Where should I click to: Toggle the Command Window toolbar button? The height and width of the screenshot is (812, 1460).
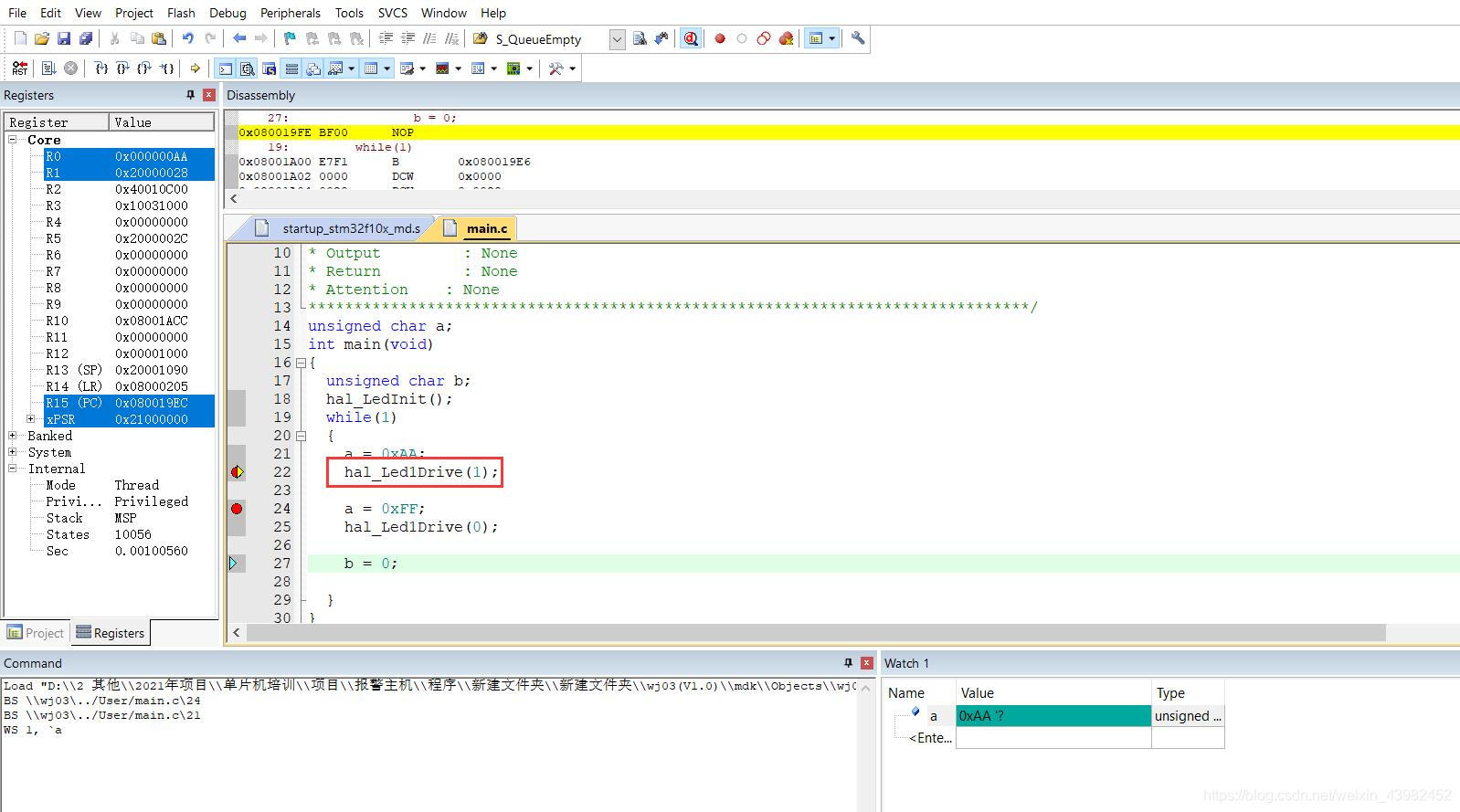pos(226,69)
